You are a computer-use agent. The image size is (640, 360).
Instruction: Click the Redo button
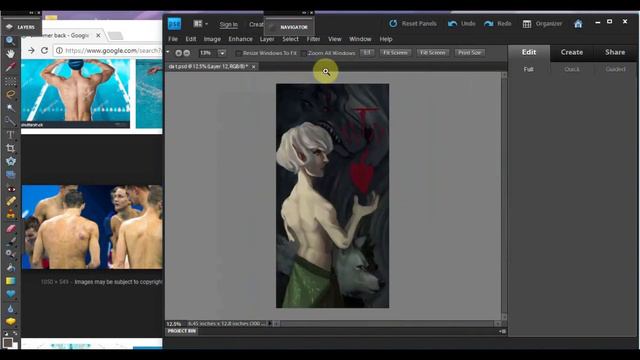click(498, 24)
